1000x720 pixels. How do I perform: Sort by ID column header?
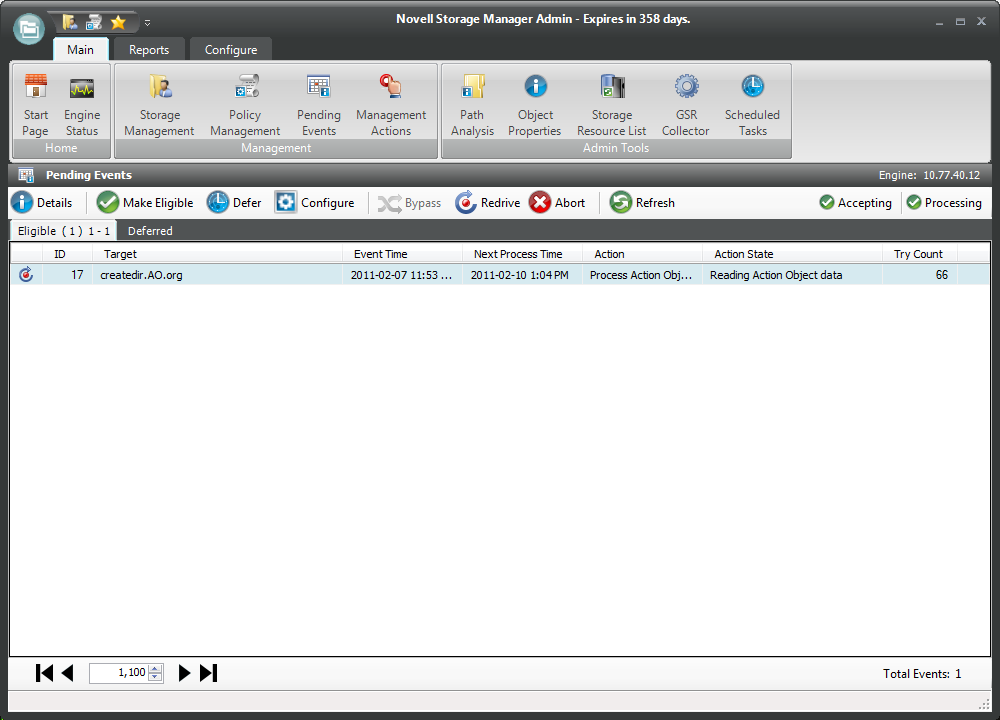point(68,254)
